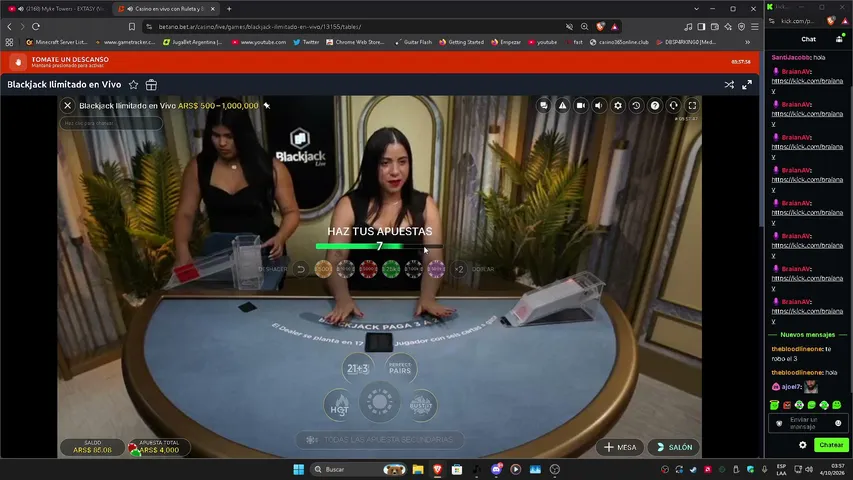The image size is (853, 480).
Task: Open chat settings gear in Kick window
Action: pos(802,445)
